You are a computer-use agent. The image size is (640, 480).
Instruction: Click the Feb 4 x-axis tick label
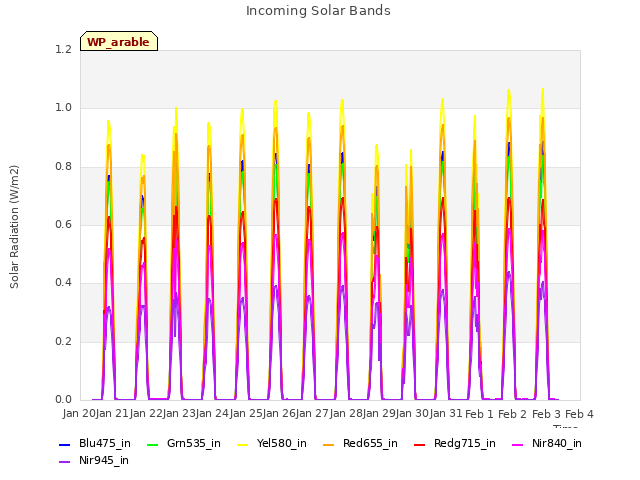(580, 414)
